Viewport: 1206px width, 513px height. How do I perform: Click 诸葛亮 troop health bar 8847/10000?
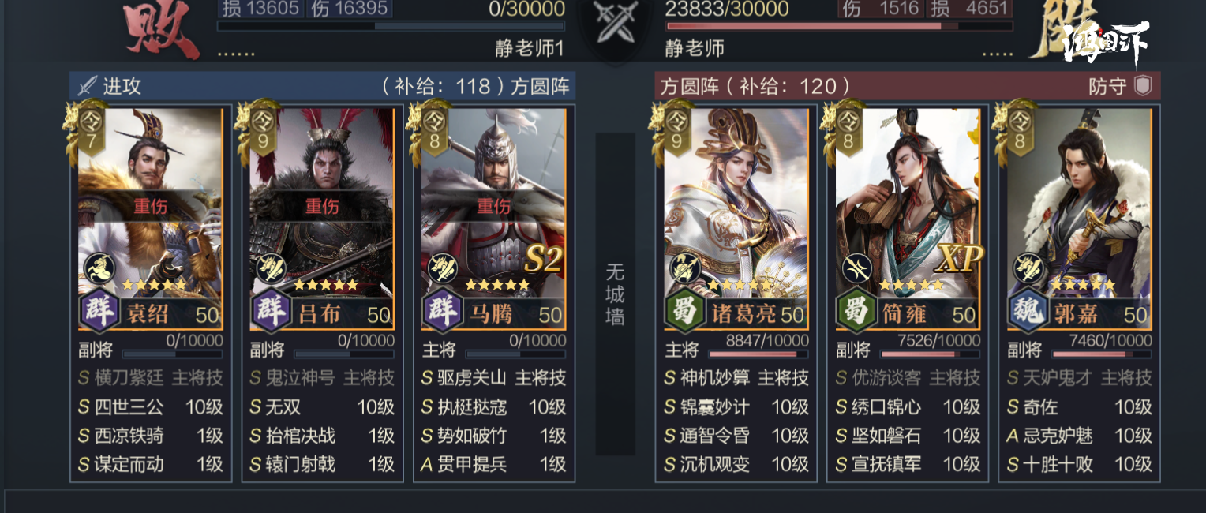[757, 354]
